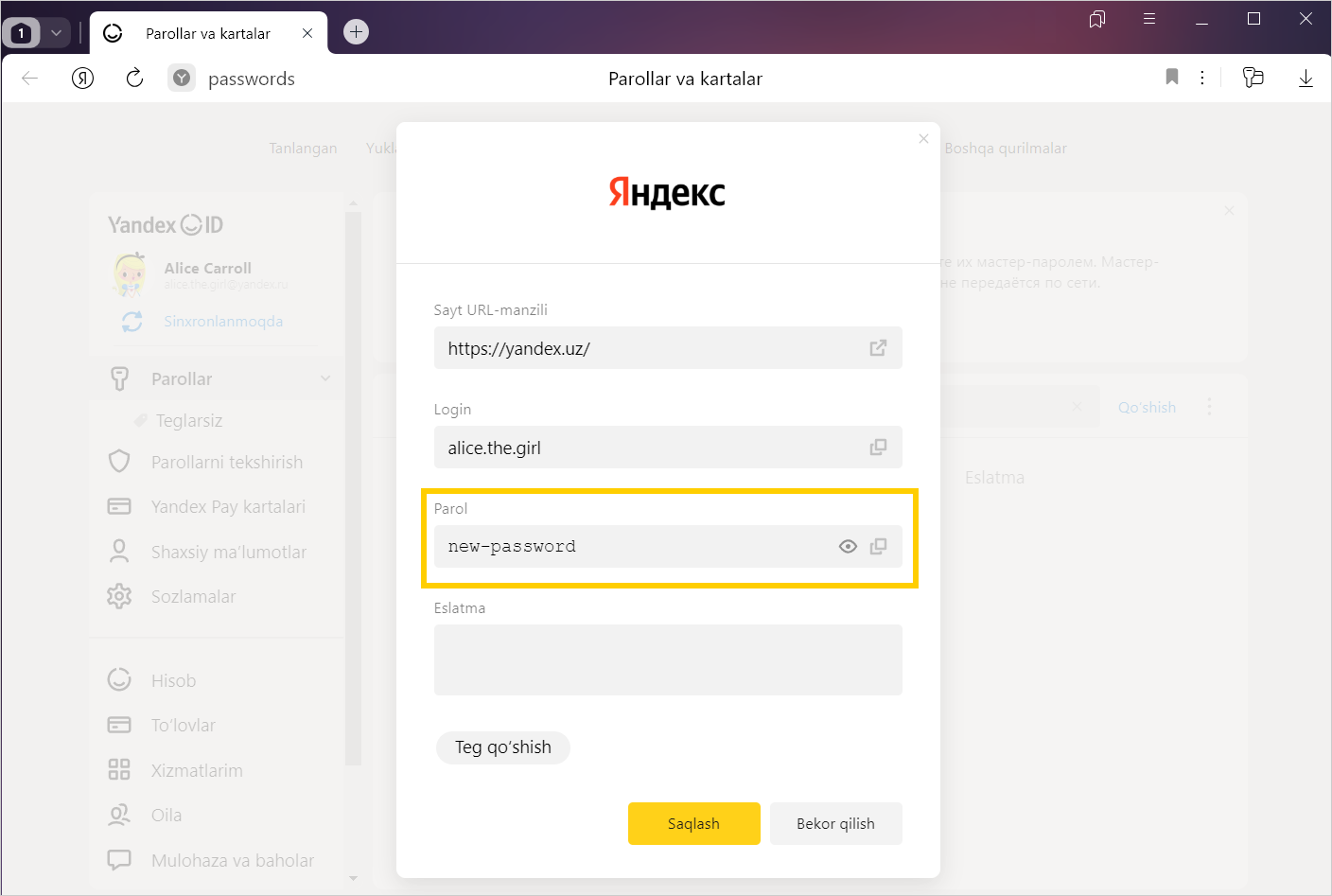1332x896 pixels.
Task: Click the Teg qo'shish button
Action: (x=502, y=747)
